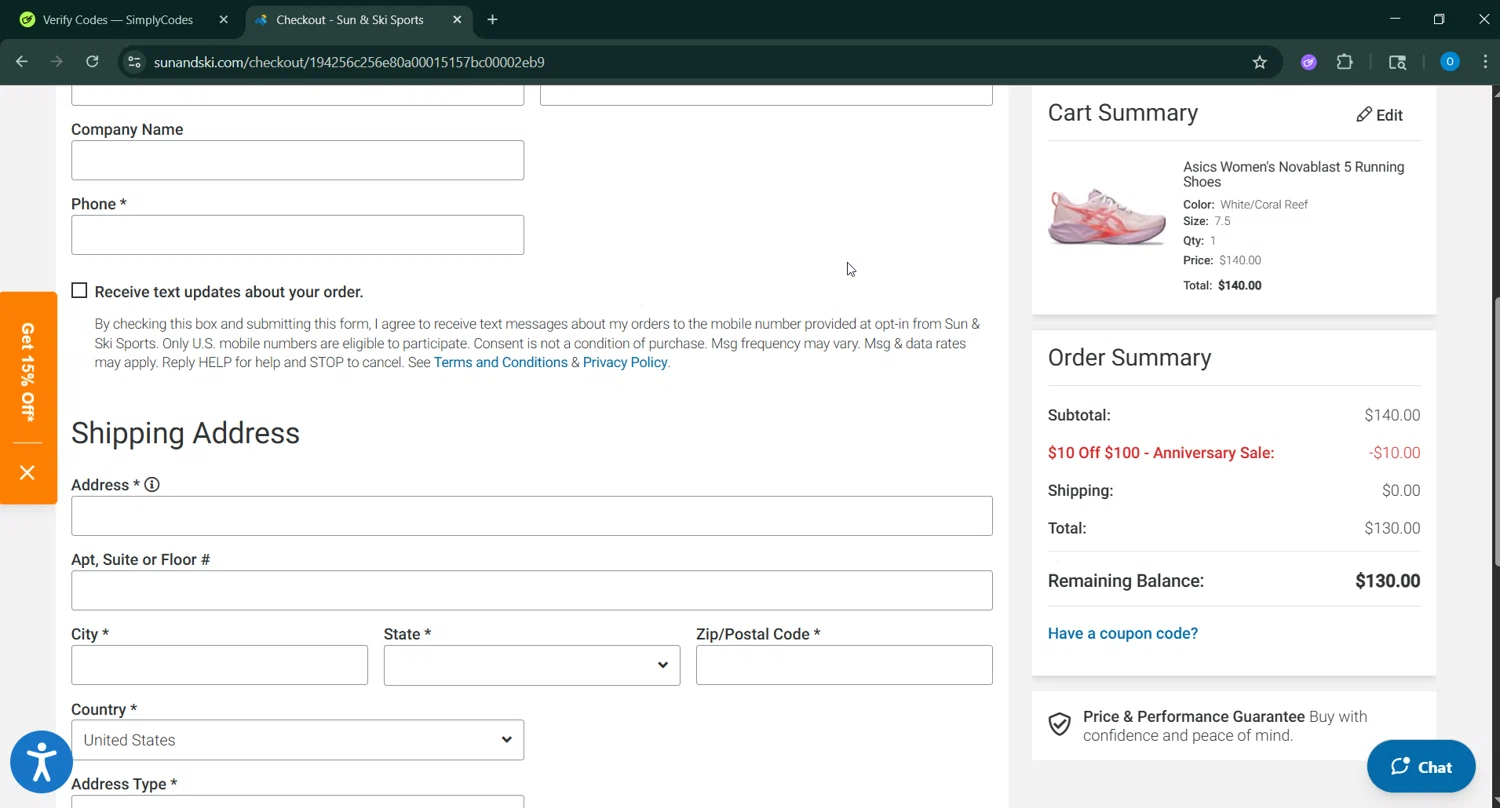Enable text updates about your order
The width and height of the screenshot is (1500, 808).
(x=80, y=291)
